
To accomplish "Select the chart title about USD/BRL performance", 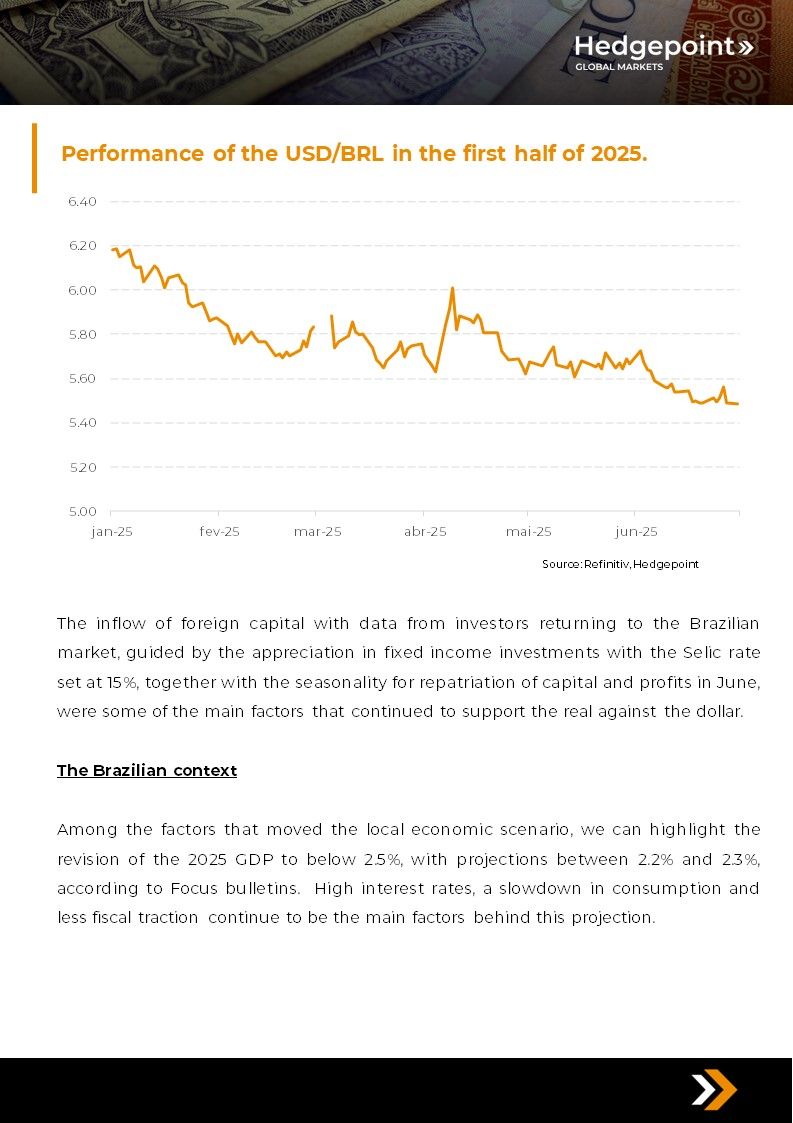I will [354, 153].
